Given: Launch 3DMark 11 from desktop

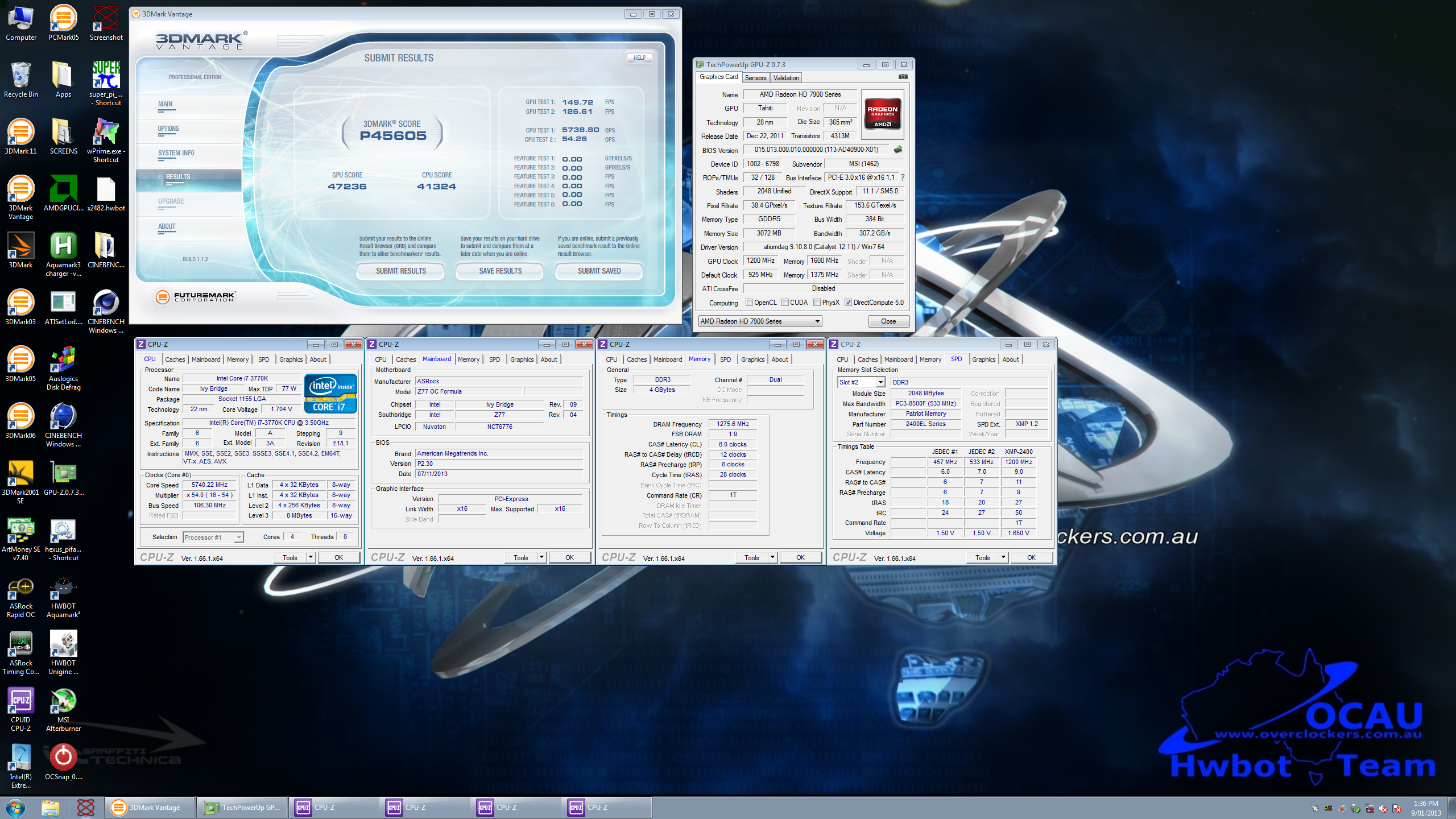Looking at the screenshot, I should (x=20, y=136).
